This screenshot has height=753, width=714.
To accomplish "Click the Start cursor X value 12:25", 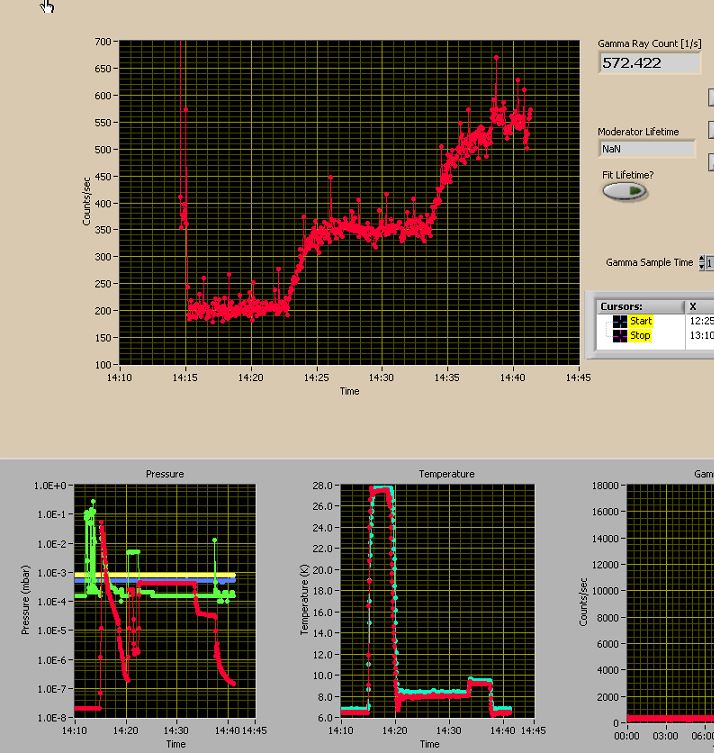I will [x=701, y=321].
